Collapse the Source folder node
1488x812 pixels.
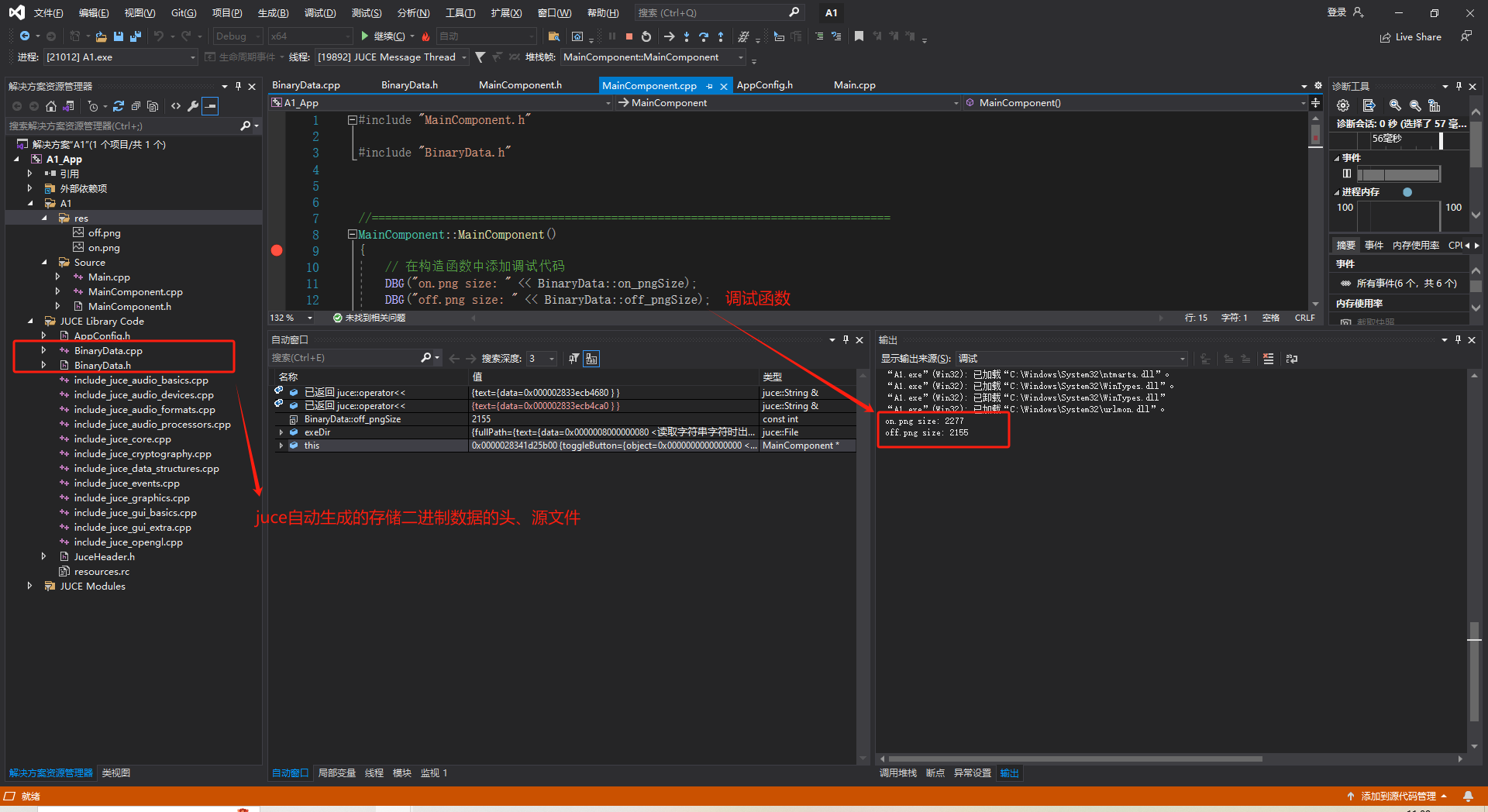tap(44, 263)
